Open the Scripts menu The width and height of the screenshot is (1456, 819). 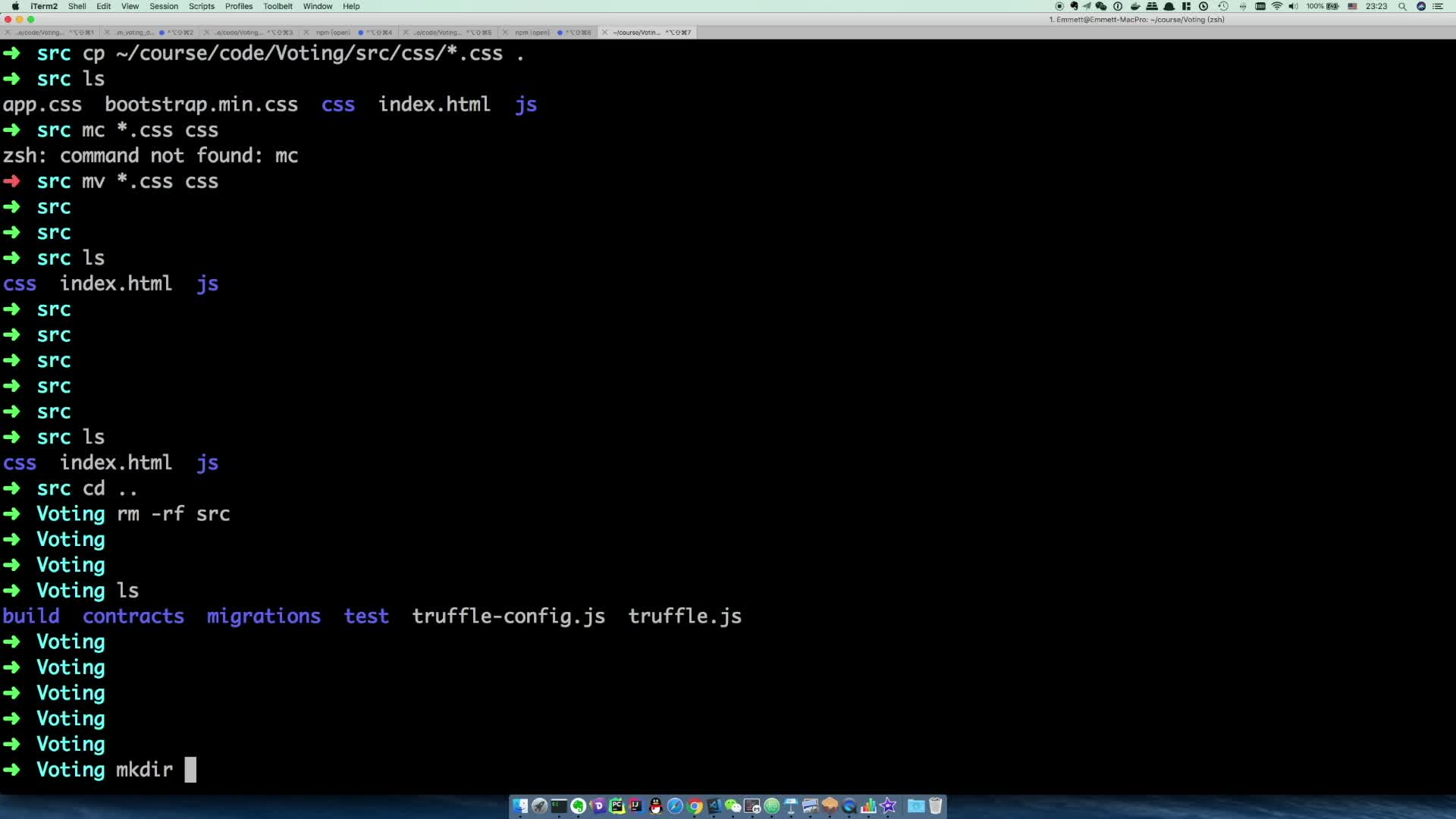click(x=202, y=6)
